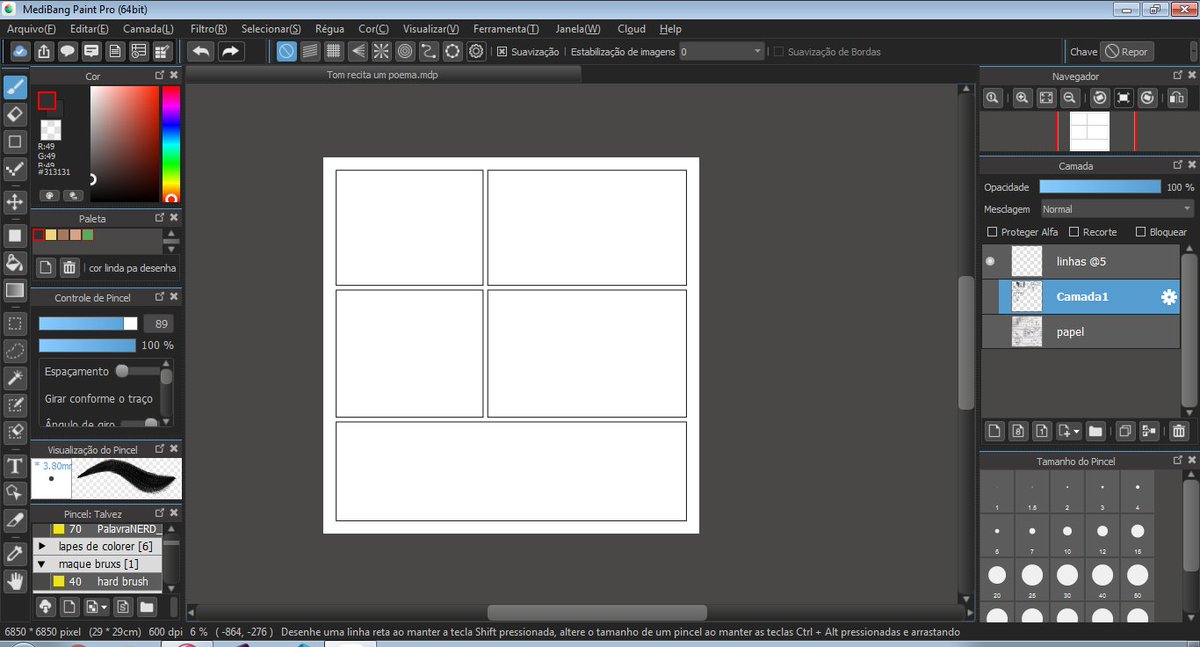This screenshot has height=647, width=1200.
Task: Toggle the Suavização checkbox
Action: (502, 51)
